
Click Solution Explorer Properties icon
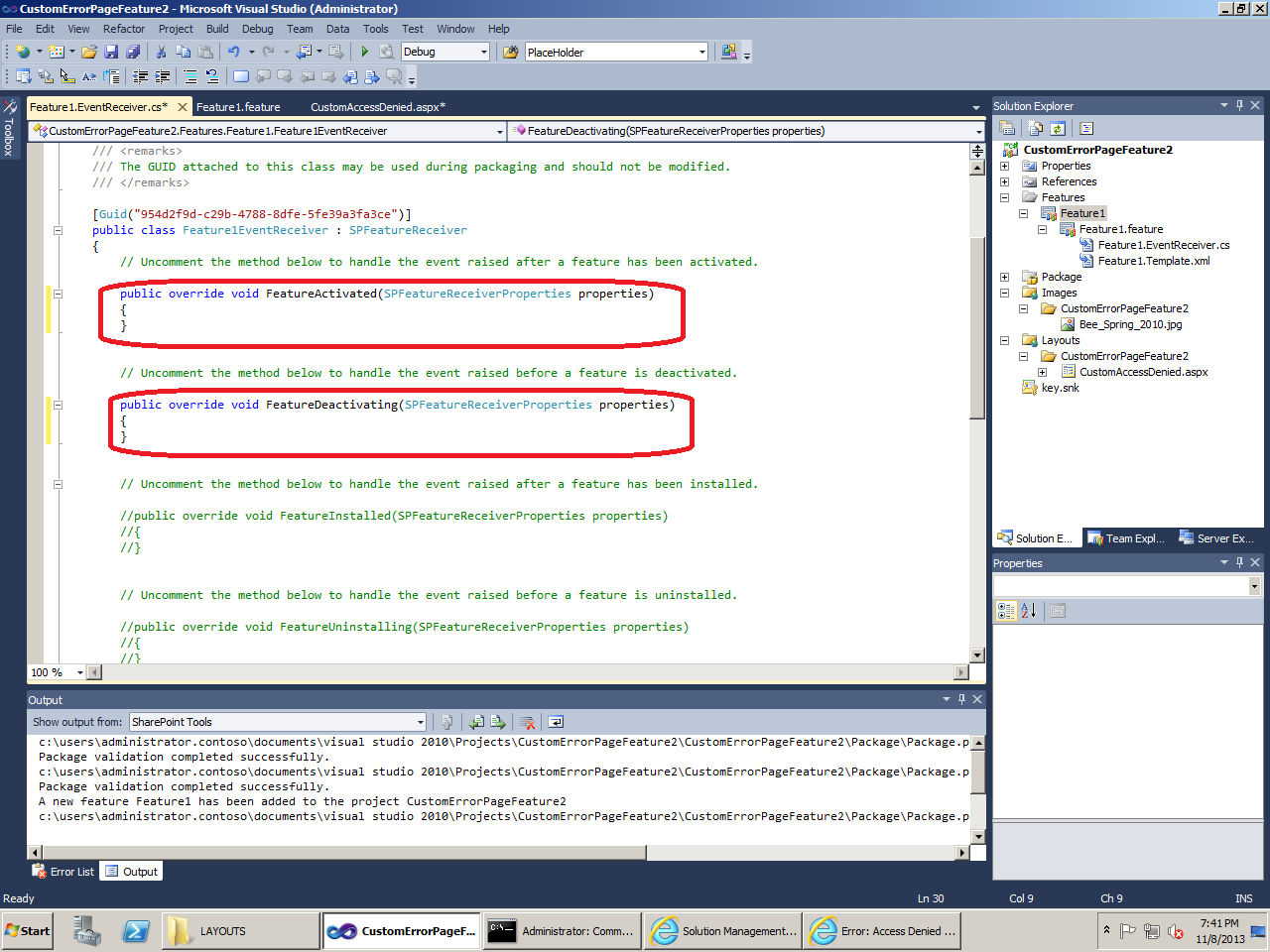pos(1007,128)
